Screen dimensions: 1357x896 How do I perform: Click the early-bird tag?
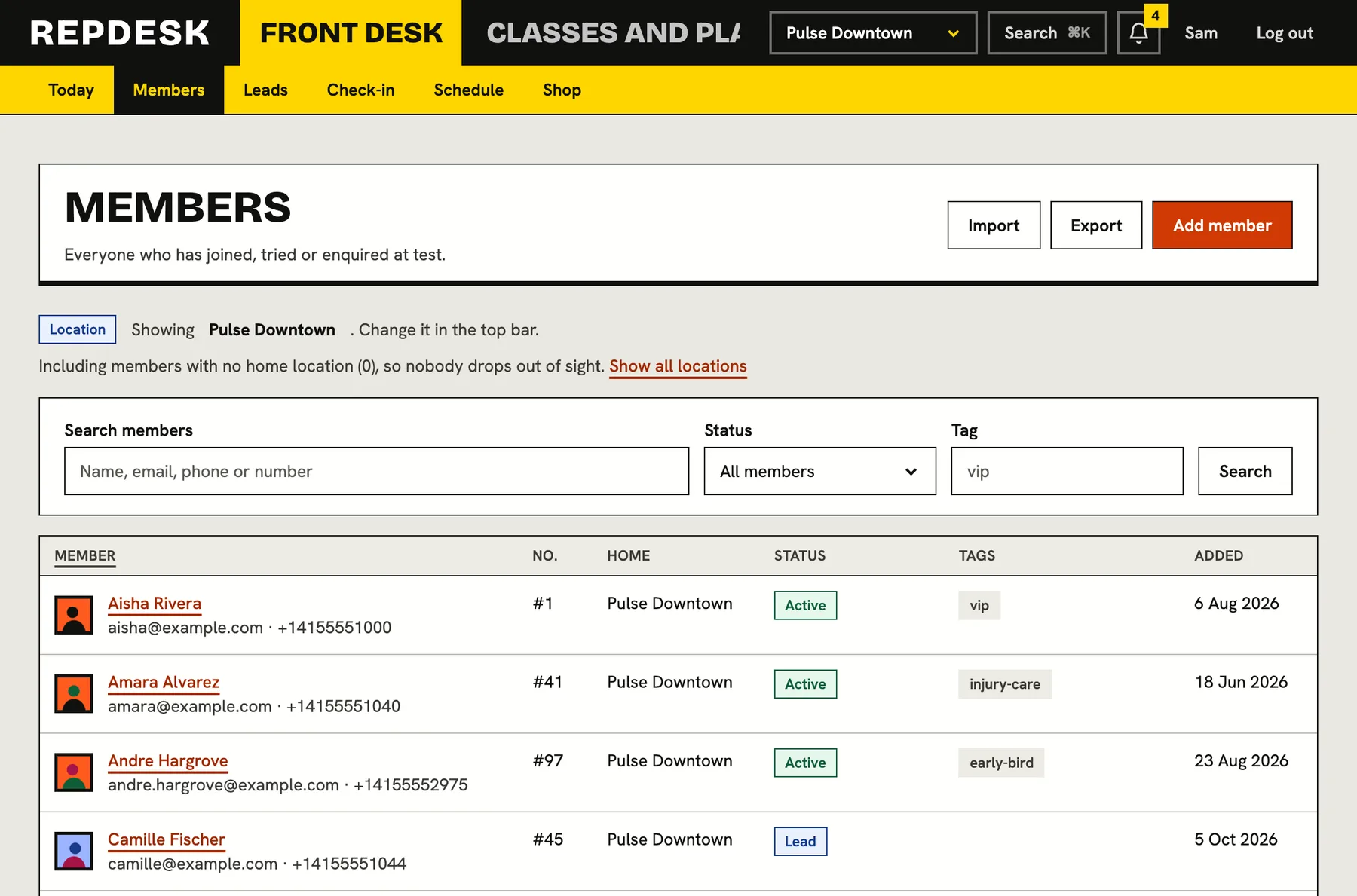click(1001, 763)
